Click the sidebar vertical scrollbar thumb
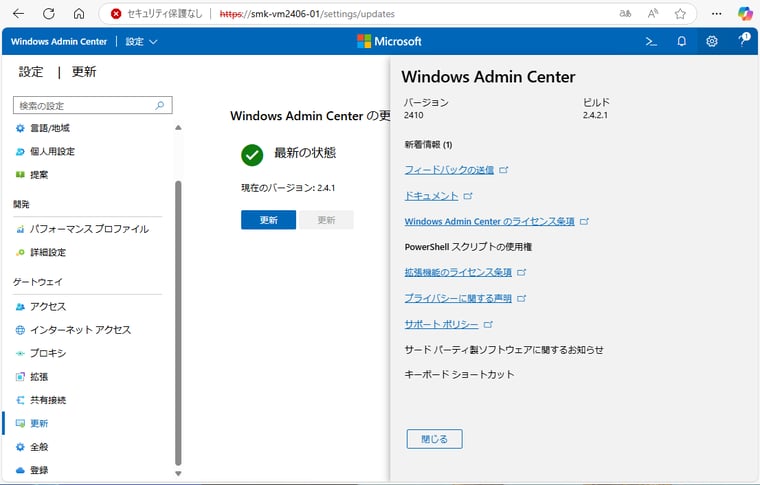The width and height of the screenshot is (760, 485). pyautogui.click(x=178, y=323)
